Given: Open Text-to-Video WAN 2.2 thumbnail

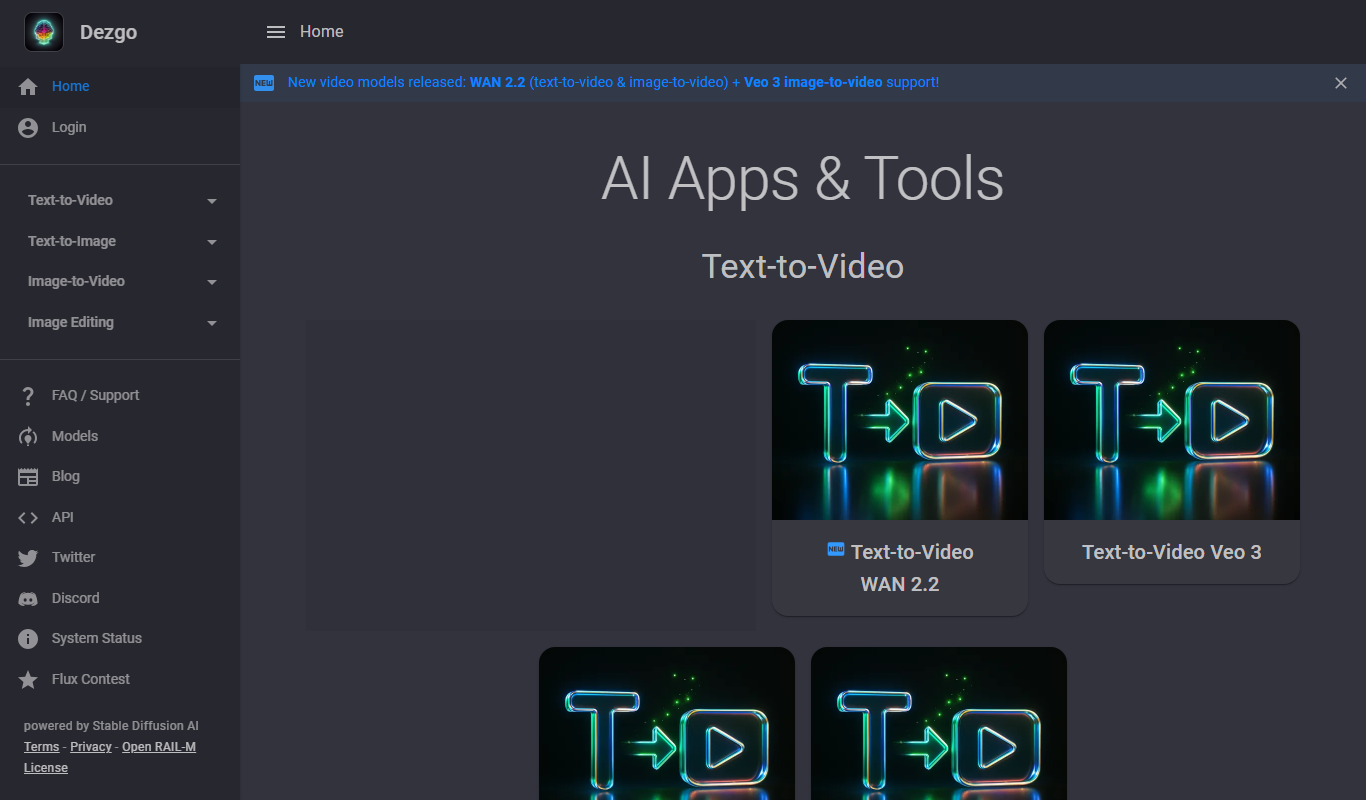Looking at the screenshot, I should point(900,420).
